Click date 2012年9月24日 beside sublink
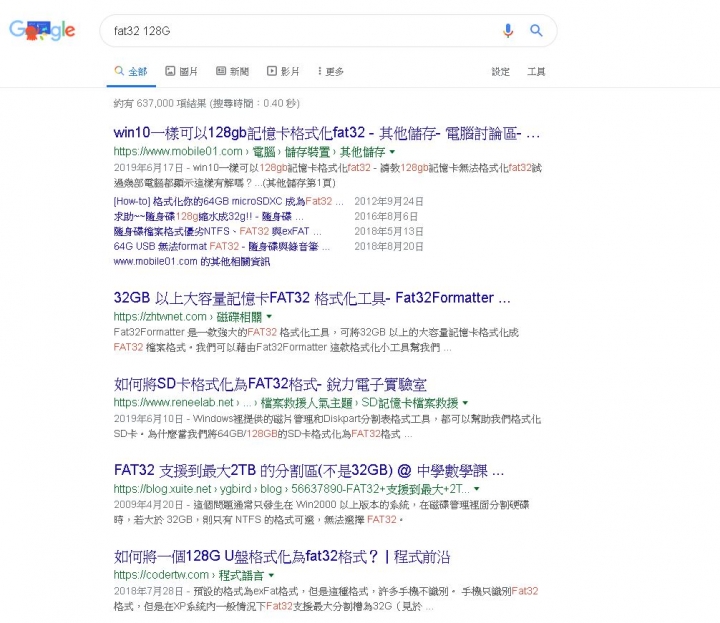Screen dimensions: 720x623 tap(388, 201)
